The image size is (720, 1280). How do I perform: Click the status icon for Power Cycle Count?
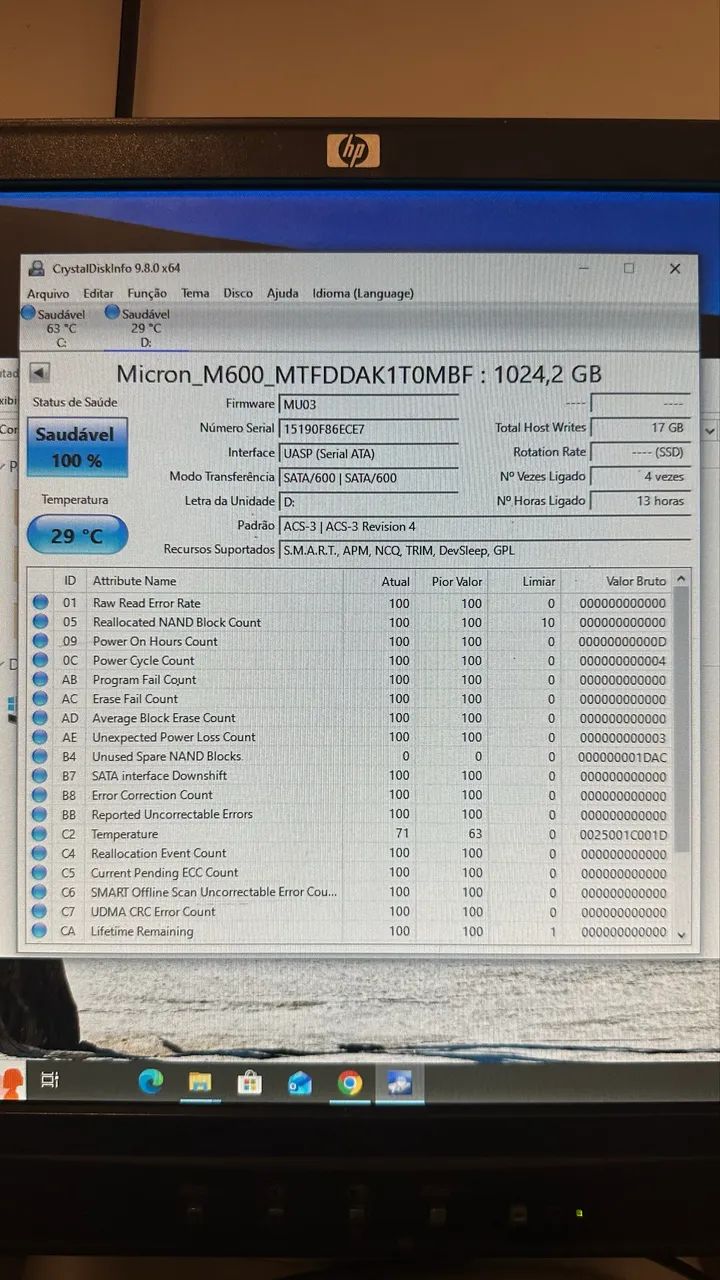(40, 660)
